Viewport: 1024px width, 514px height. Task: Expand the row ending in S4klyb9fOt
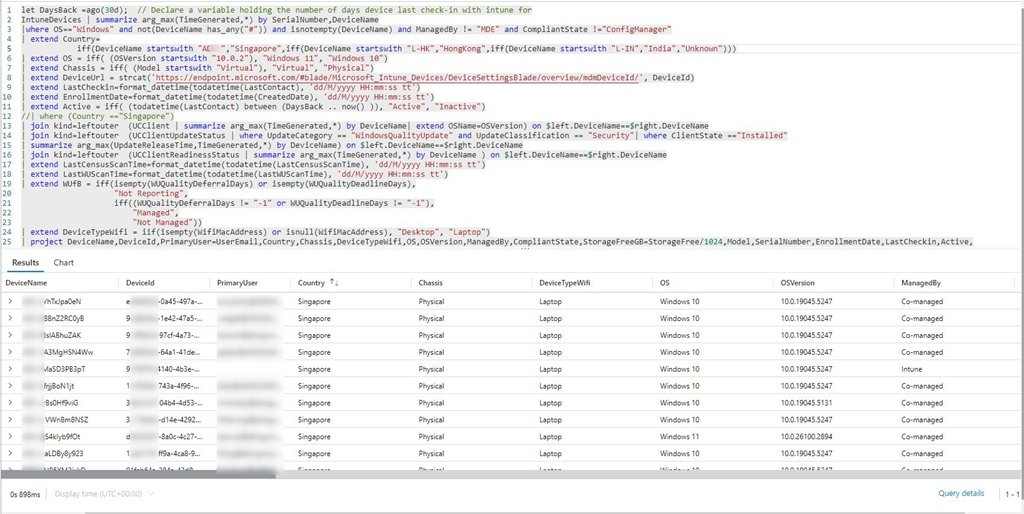tap(11, 437)
